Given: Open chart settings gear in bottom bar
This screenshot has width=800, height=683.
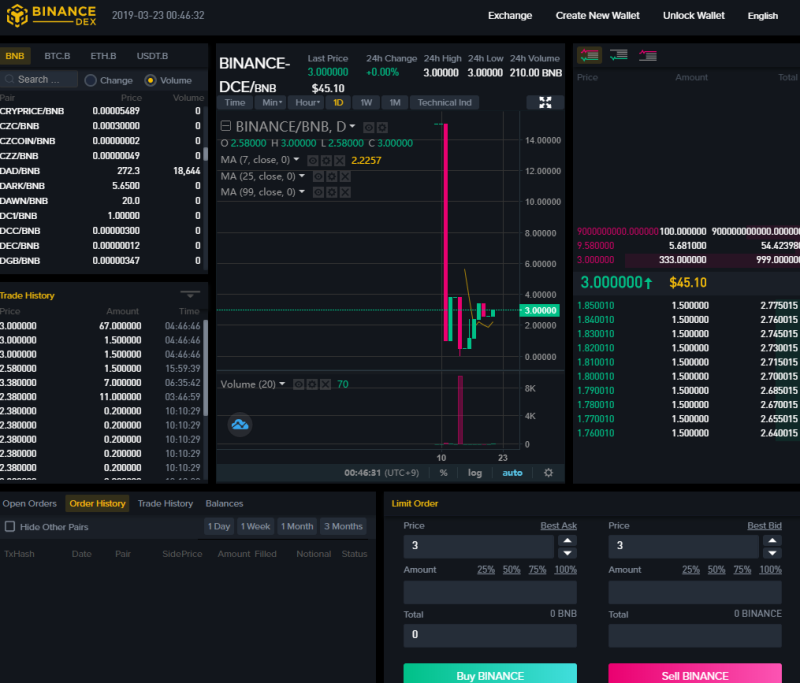Looking at the screenshot, I should point(548,473).
